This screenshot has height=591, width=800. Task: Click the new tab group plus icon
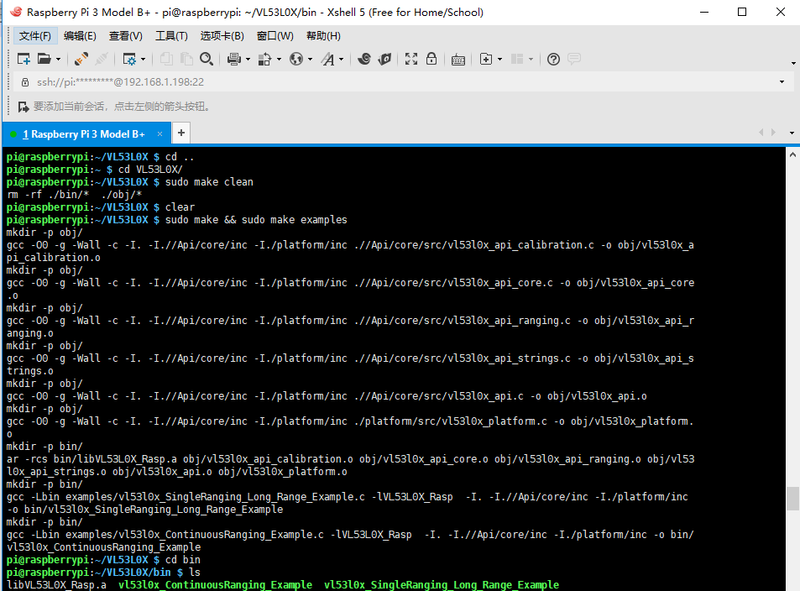[486, 59]
